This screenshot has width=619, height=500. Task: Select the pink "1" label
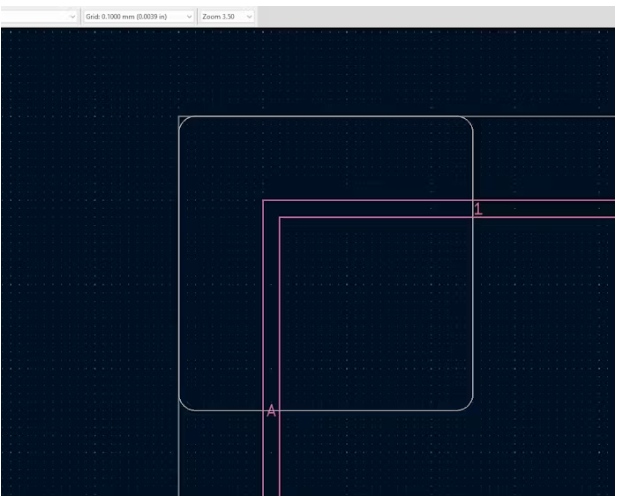pos(478,209)
